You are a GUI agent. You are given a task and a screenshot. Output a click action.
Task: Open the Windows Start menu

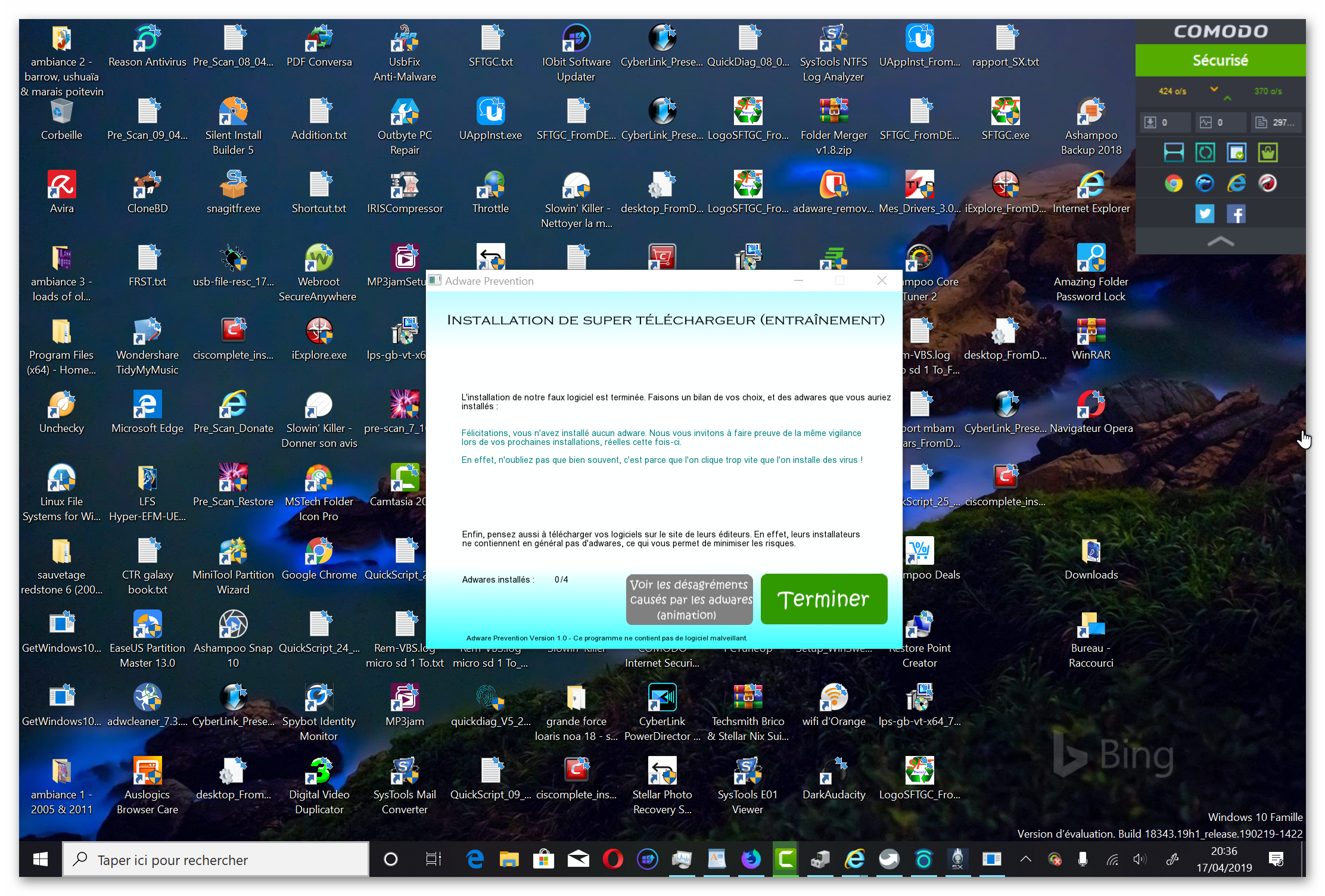(x=41, y=859)
